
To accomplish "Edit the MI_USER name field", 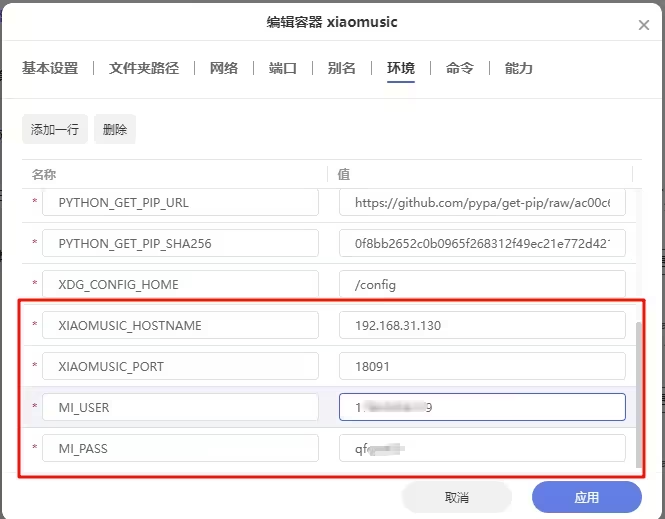I will (180, 407).
